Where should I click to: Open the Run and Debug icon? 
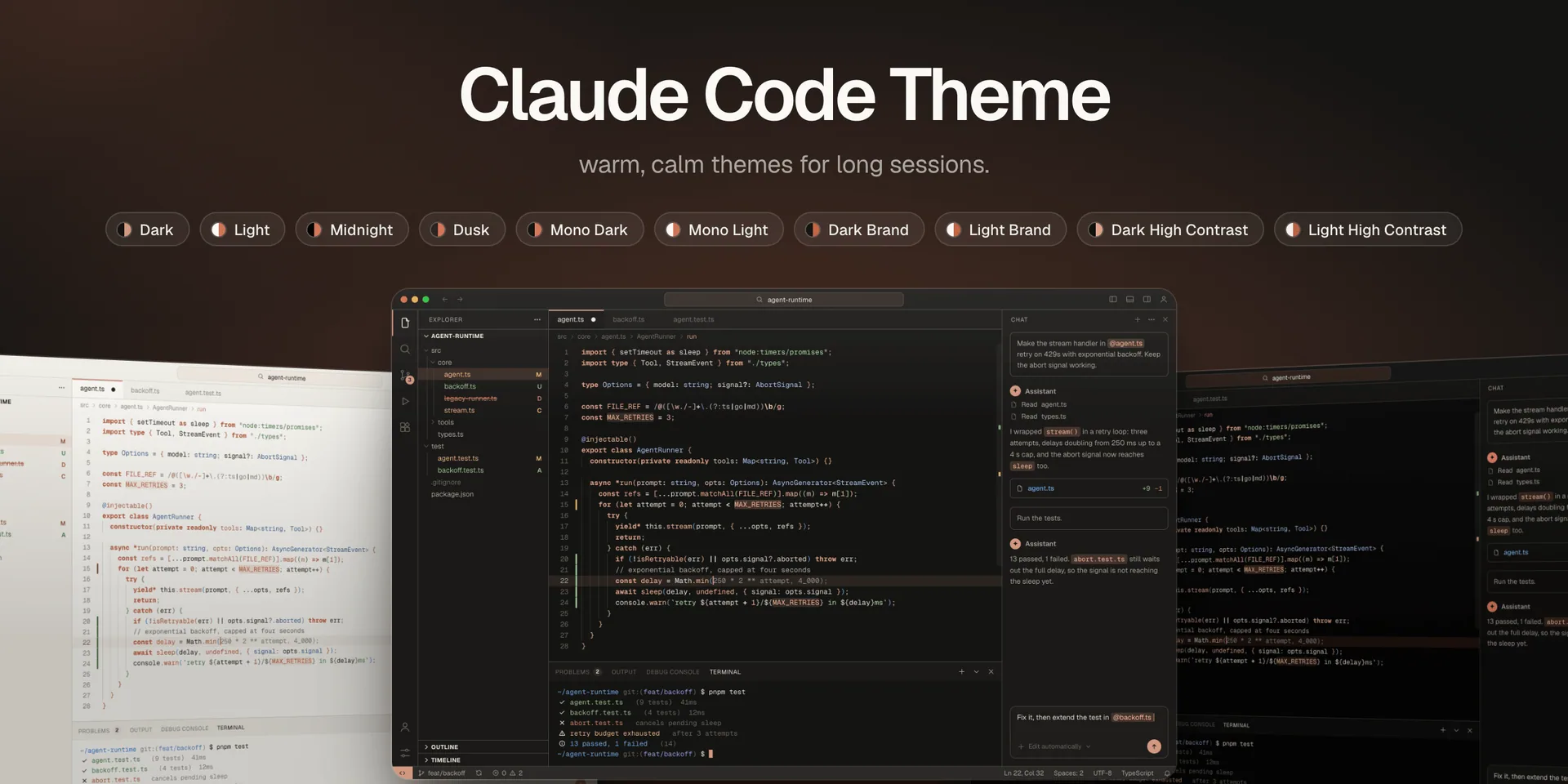tap(405, 401)
